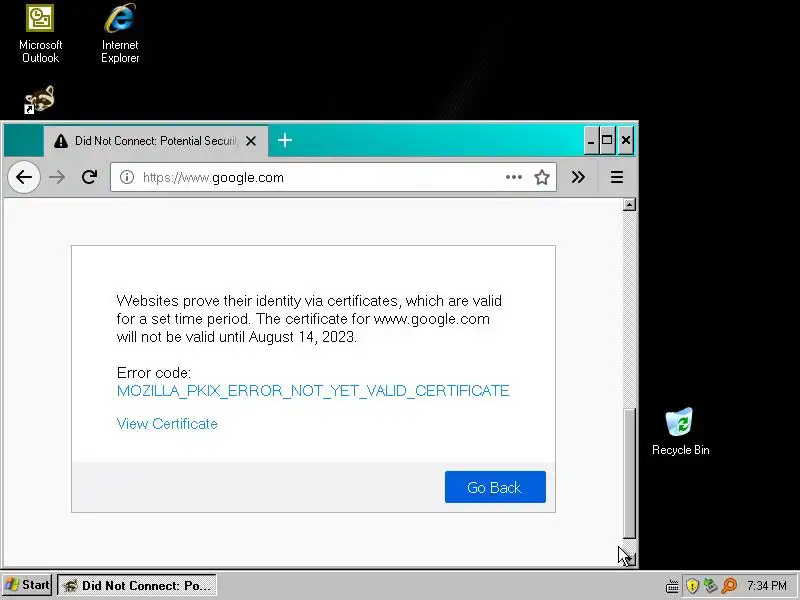
Task: Open page actions three-dots menu
Action: [513, 177]
